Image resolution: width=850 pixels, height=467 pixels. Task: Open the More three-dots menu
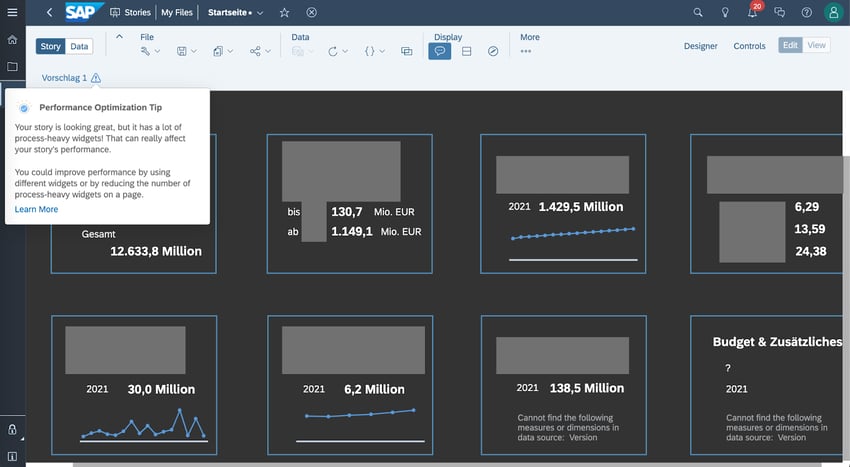coord(525,52)
